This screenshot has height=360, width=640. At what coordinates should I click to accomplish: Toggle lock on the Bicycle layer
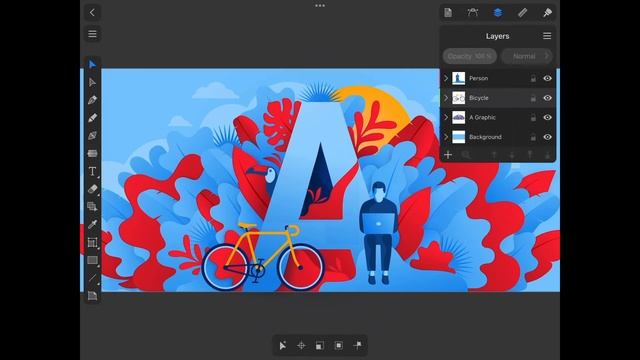pyautogui.click(x=533, y=98)
